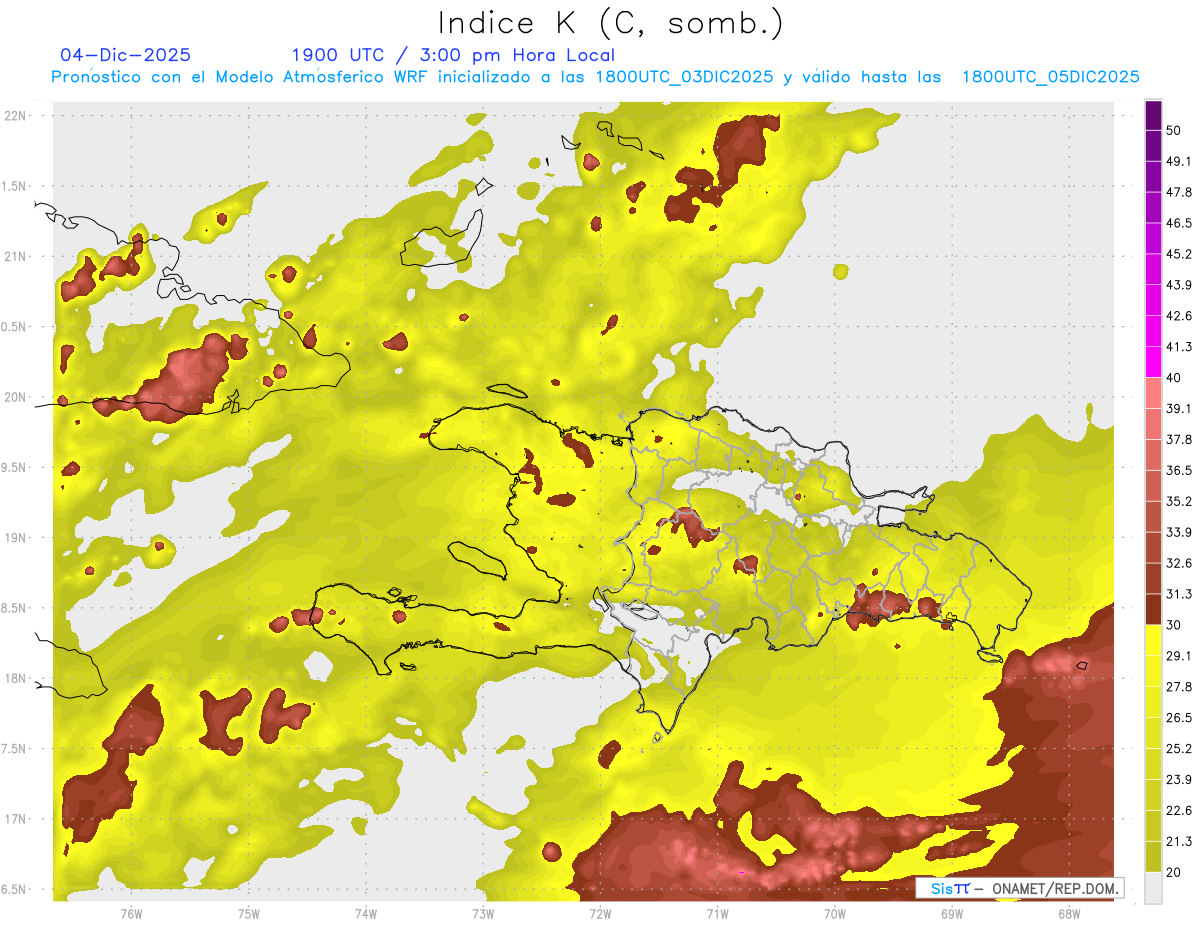
Task: Click the colorbar value '32.6'
Action: coord(1179,563)
